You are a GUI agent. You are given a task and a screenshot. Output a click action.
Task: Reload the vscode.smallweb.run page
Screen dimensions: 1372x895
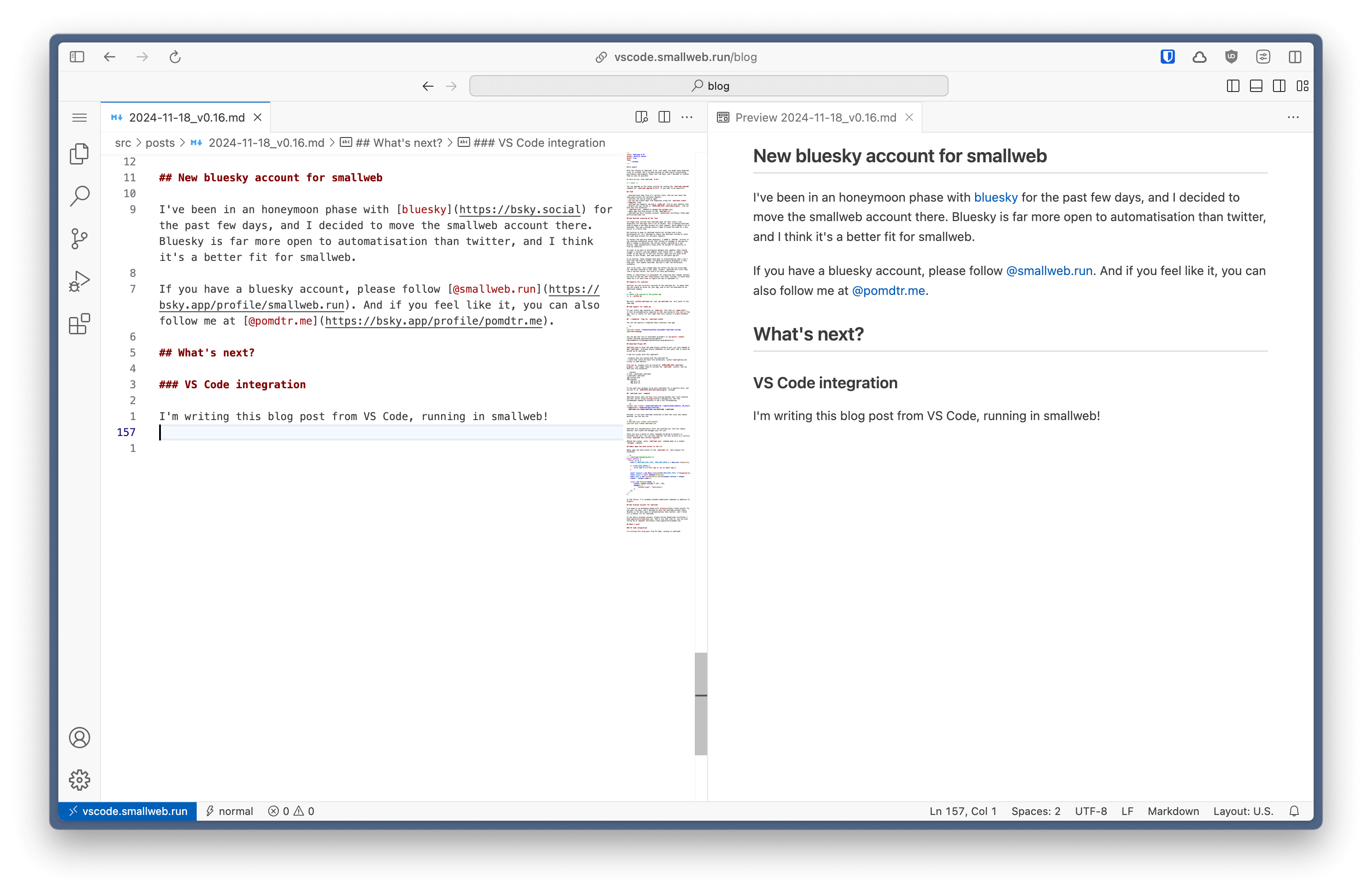coord(175,57)
